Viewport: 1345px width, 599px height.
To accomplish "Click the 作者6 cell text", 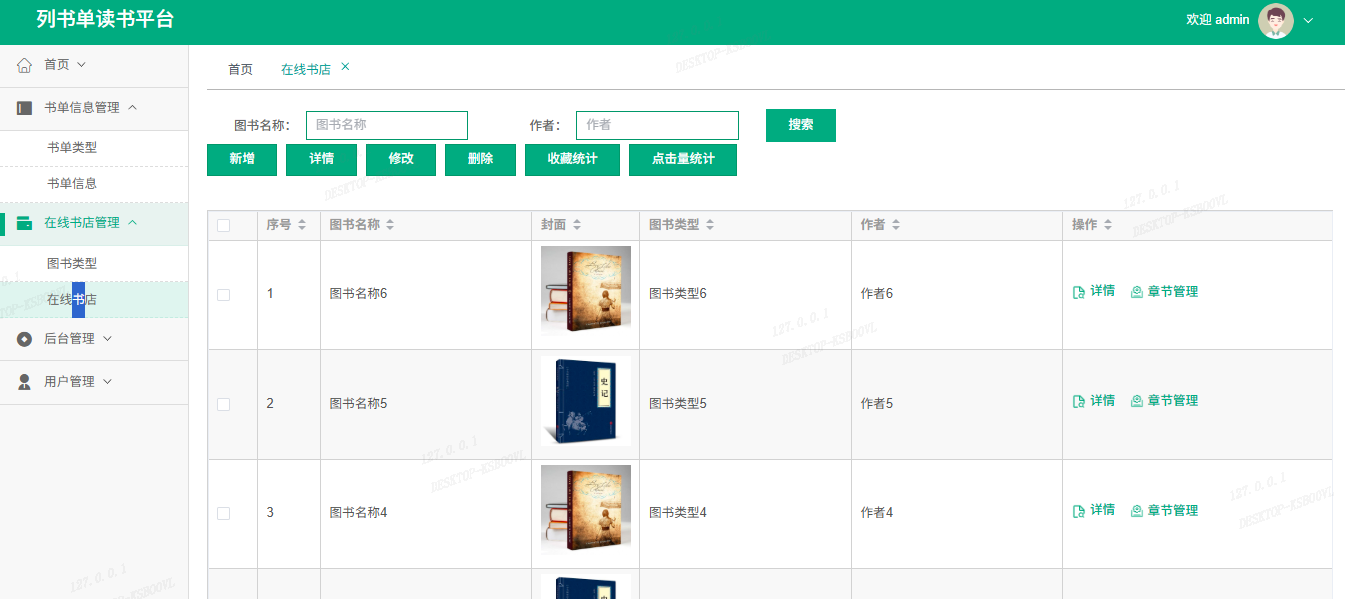I will [x=877, y=294].
